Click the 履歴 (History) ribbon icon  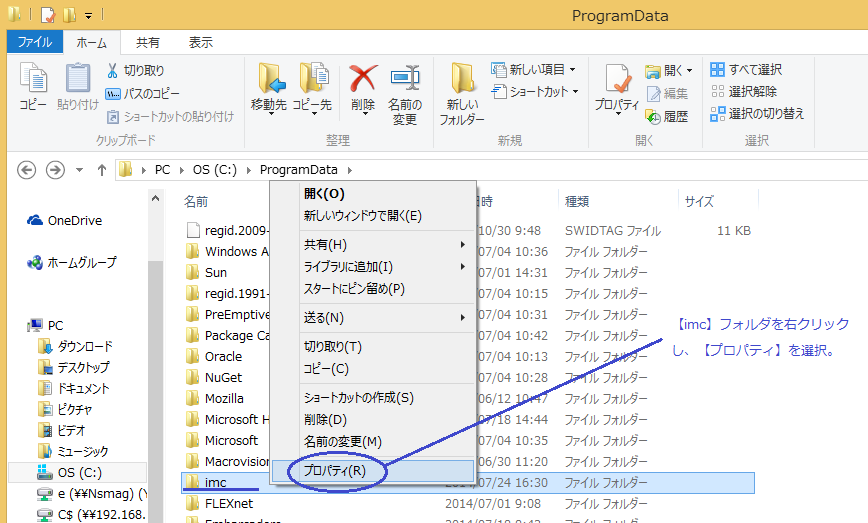point(653,116)
